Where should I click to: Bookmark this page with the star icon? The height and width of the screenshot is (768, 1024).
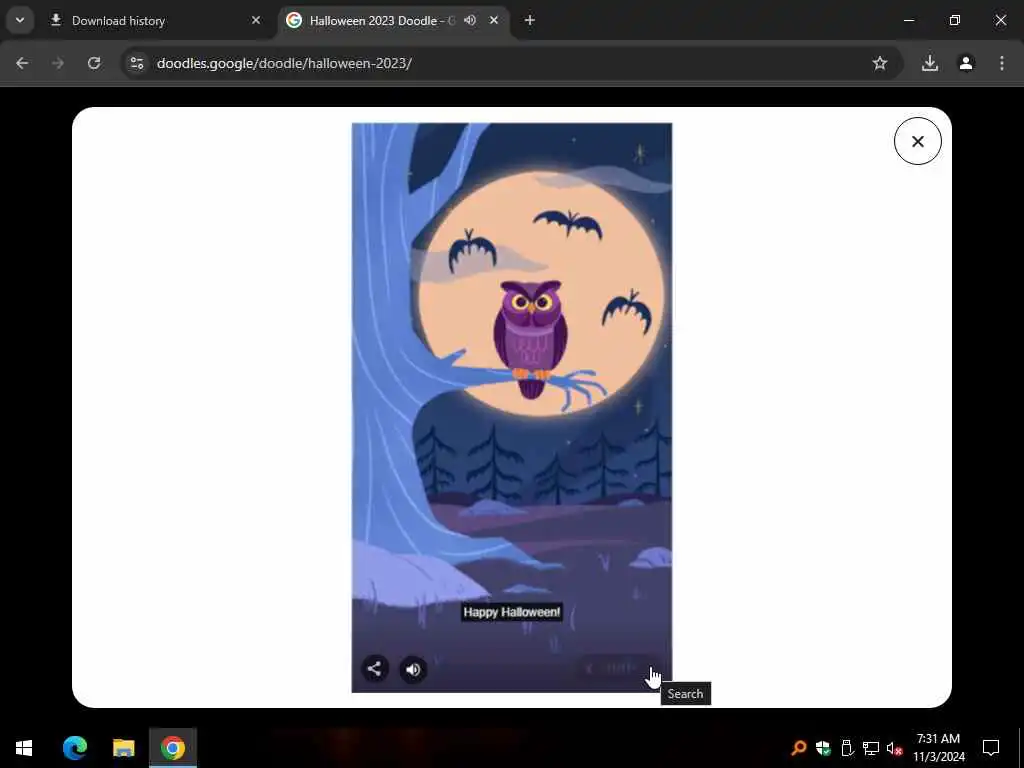point(880,63)
